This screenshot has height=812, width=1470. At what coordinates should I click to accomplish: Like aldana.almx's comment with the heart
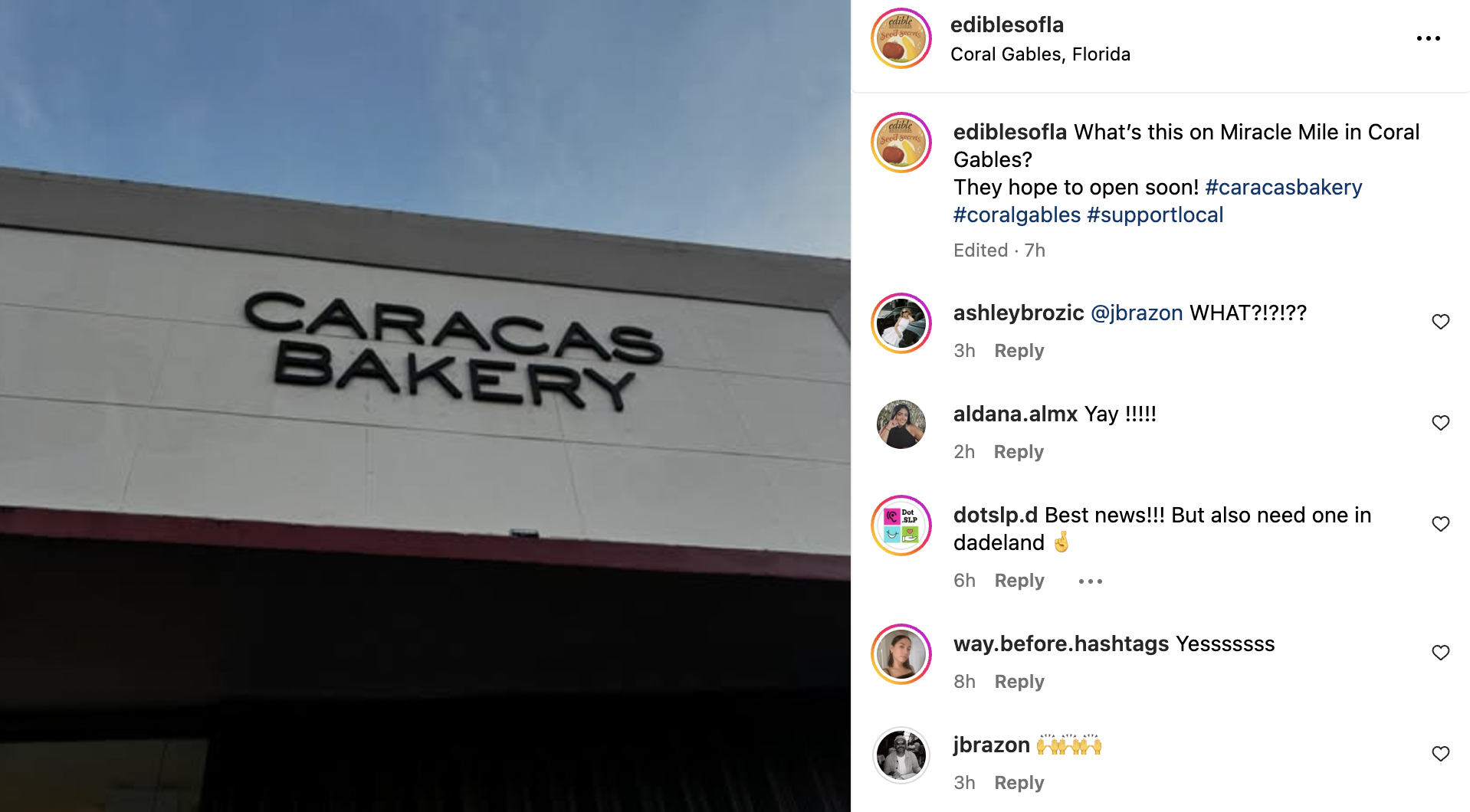coord(1441,423)
